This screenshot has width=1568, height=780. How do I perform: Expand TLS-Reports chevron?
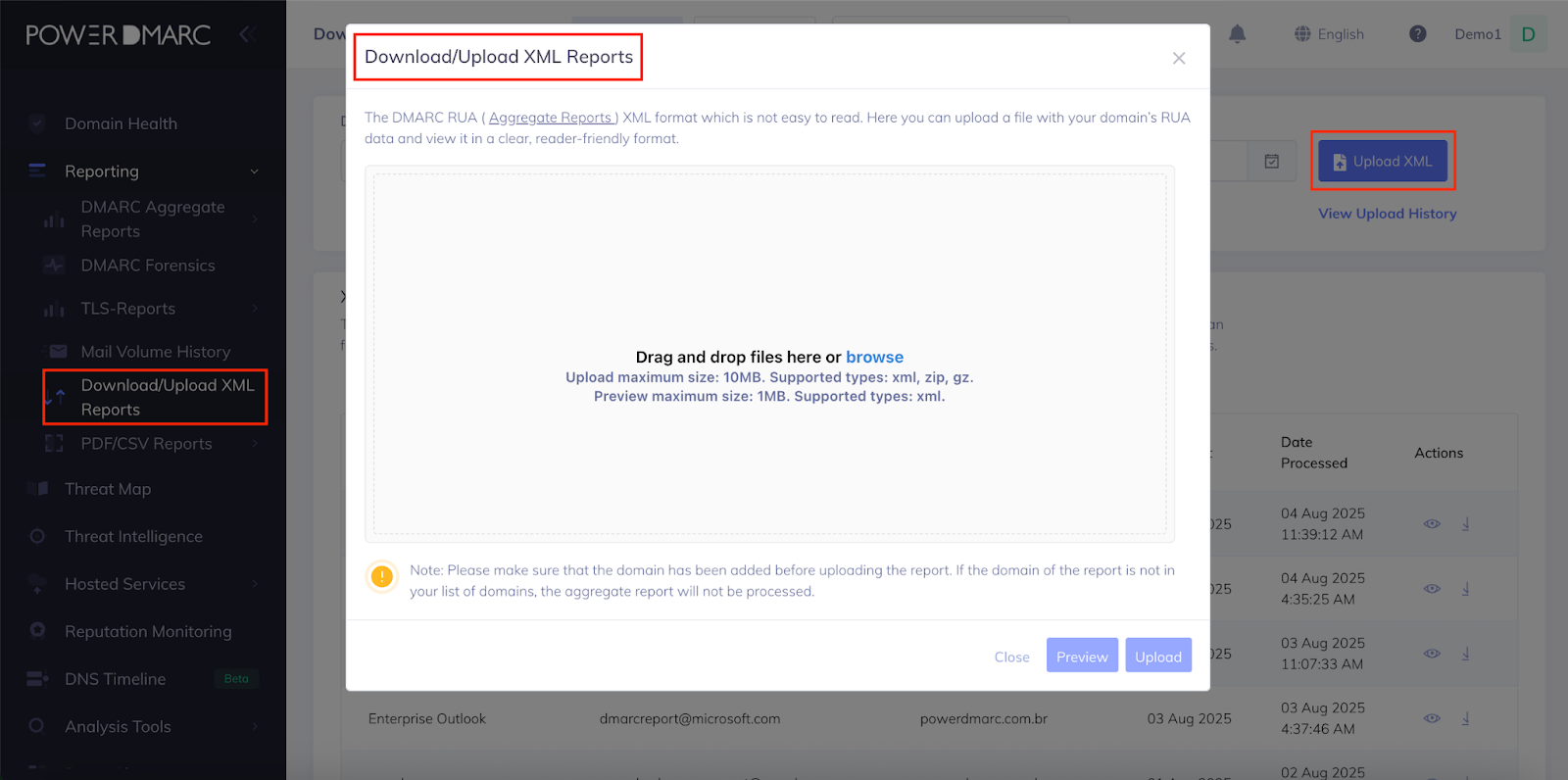pyautogui.click(x=255, y=309)
